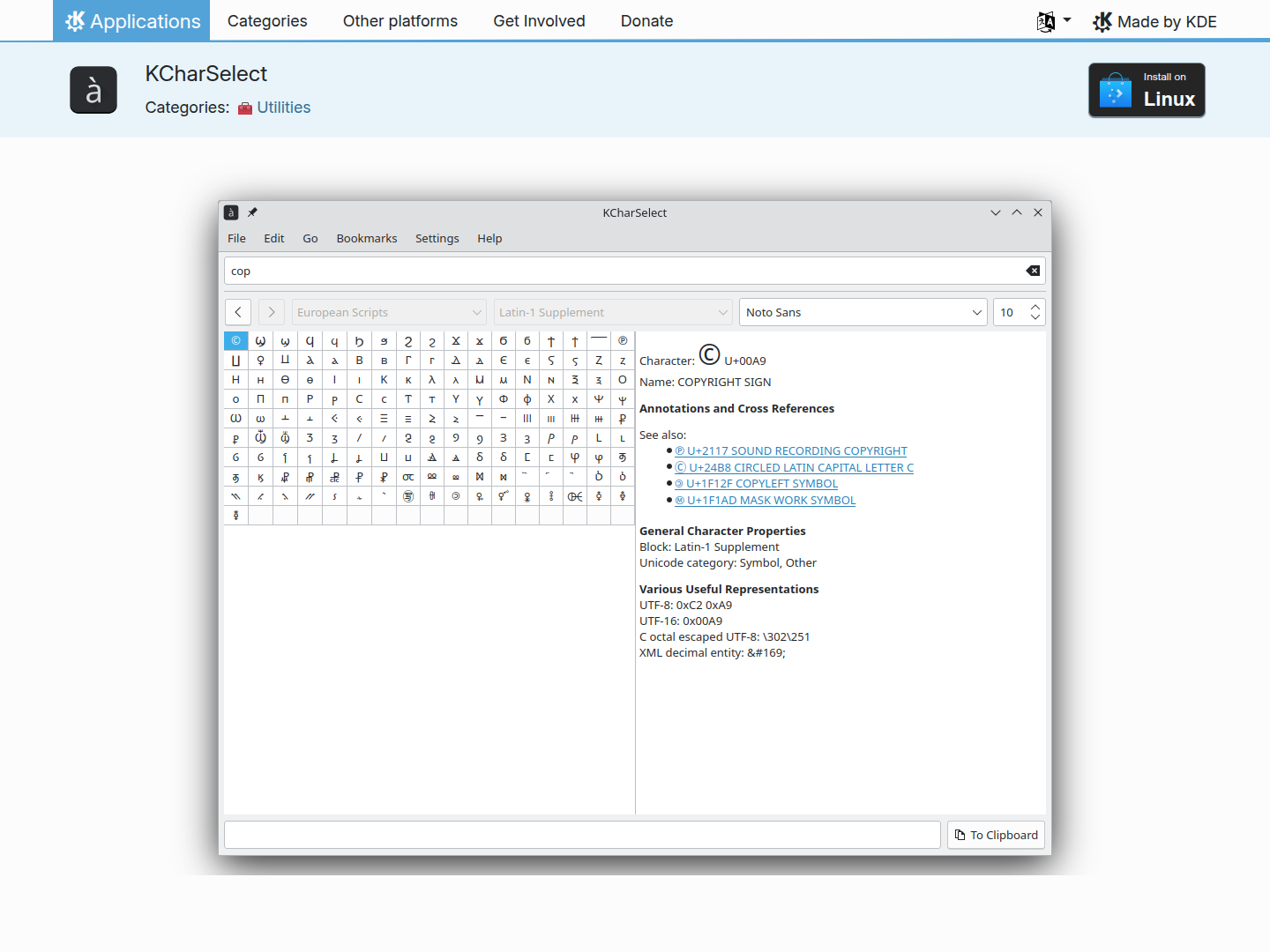Open the Help menu
This screenshot has height=952, width=1270.
point(489,238)
